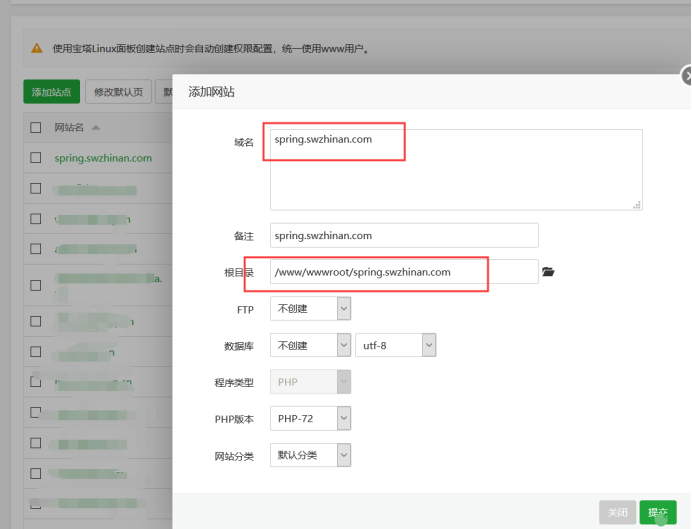
Task: Open 网站分类 默认分类 dropdown
Action: pyautogui.click(x=311, y=456)
